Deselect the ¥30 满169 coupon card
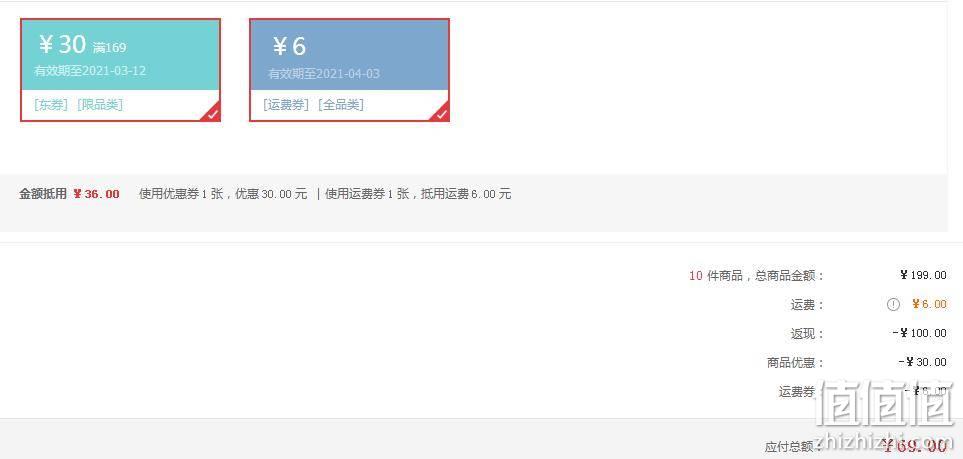Image resolution: width=963 pixels, height=459 pixels. [x=120, y=70]
